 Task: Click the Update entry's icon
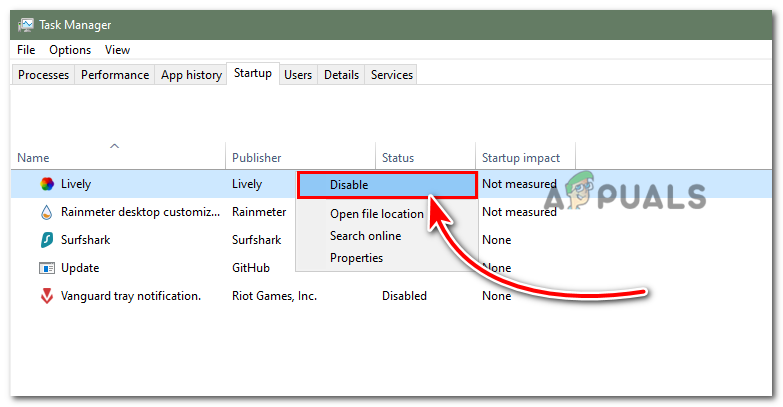pos(47,268)
